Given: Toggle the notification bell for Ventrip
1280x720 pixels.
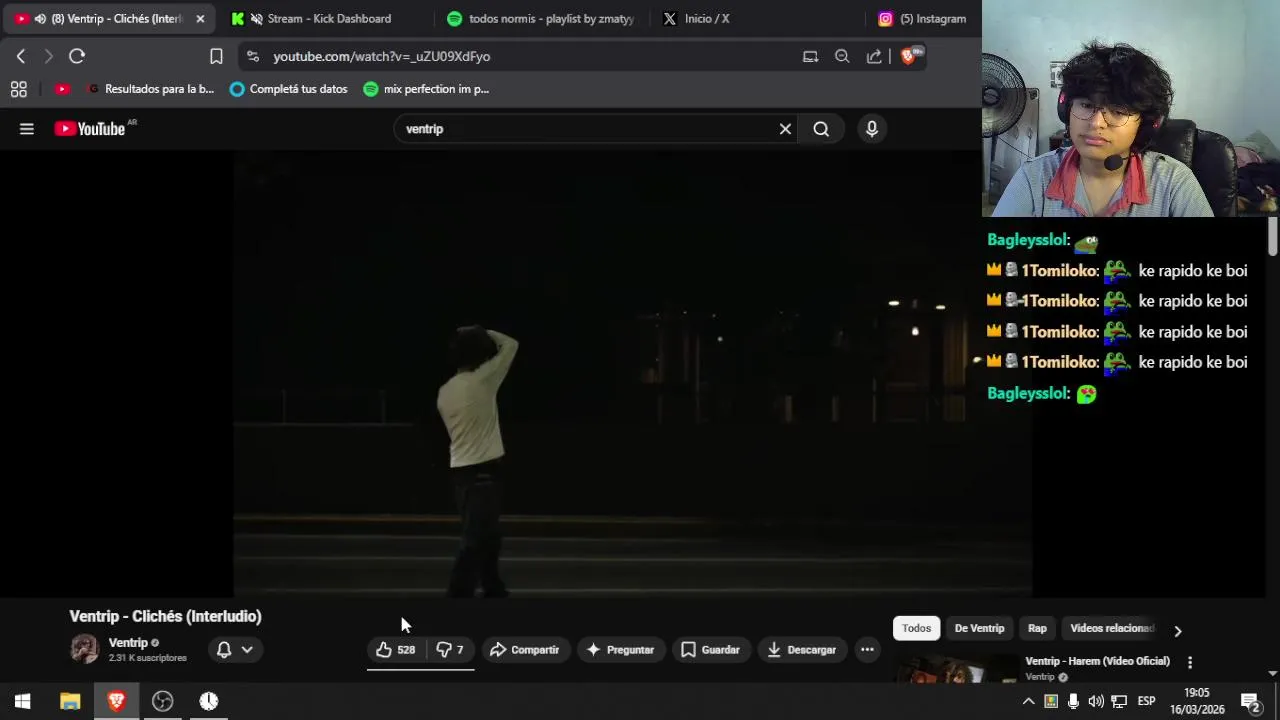Looking at the screenshot, I should click(x=224, y=650).
